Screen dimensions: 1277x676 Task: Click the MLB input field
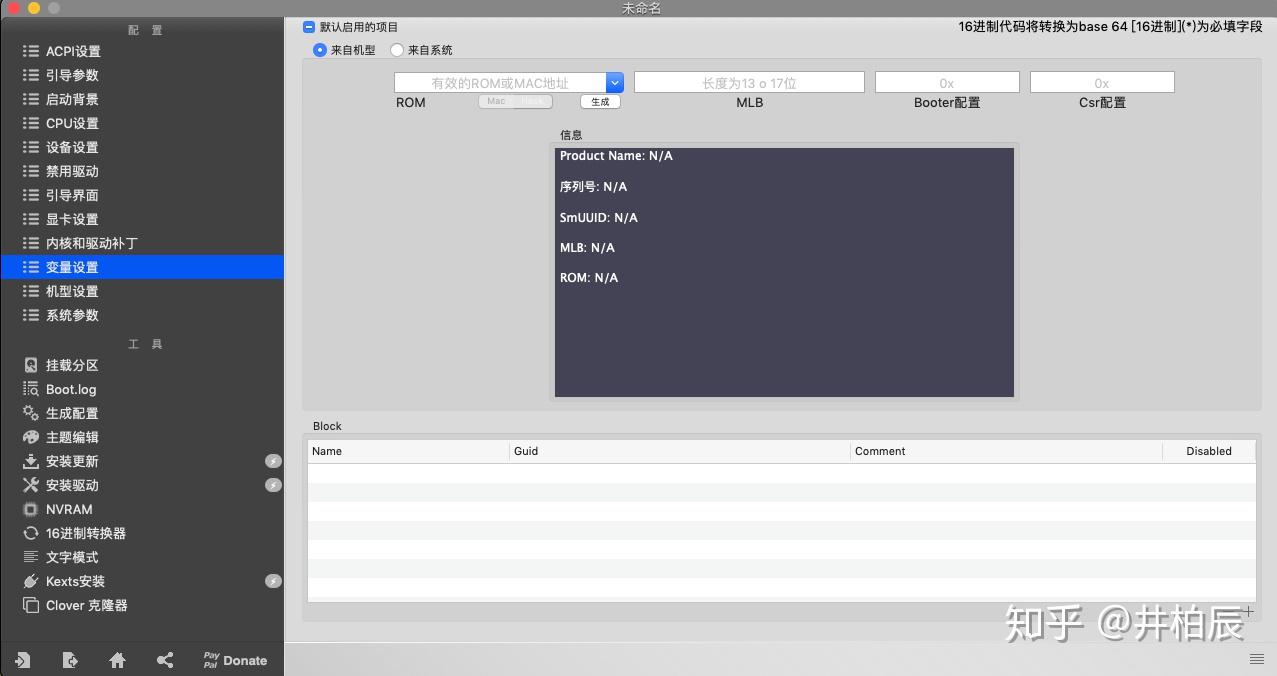point(749,82)
